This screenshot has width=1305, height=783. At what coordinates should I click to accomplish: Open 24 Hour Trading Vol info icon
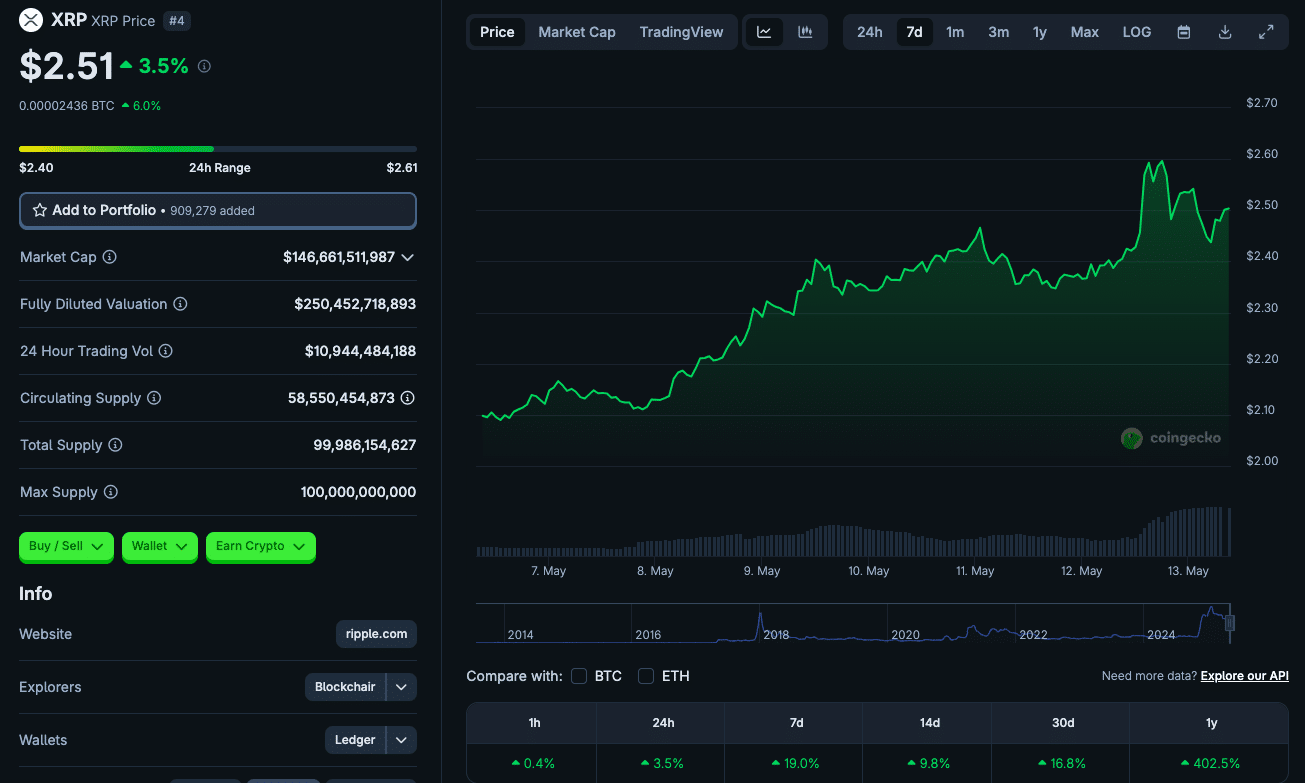[166, 351]
